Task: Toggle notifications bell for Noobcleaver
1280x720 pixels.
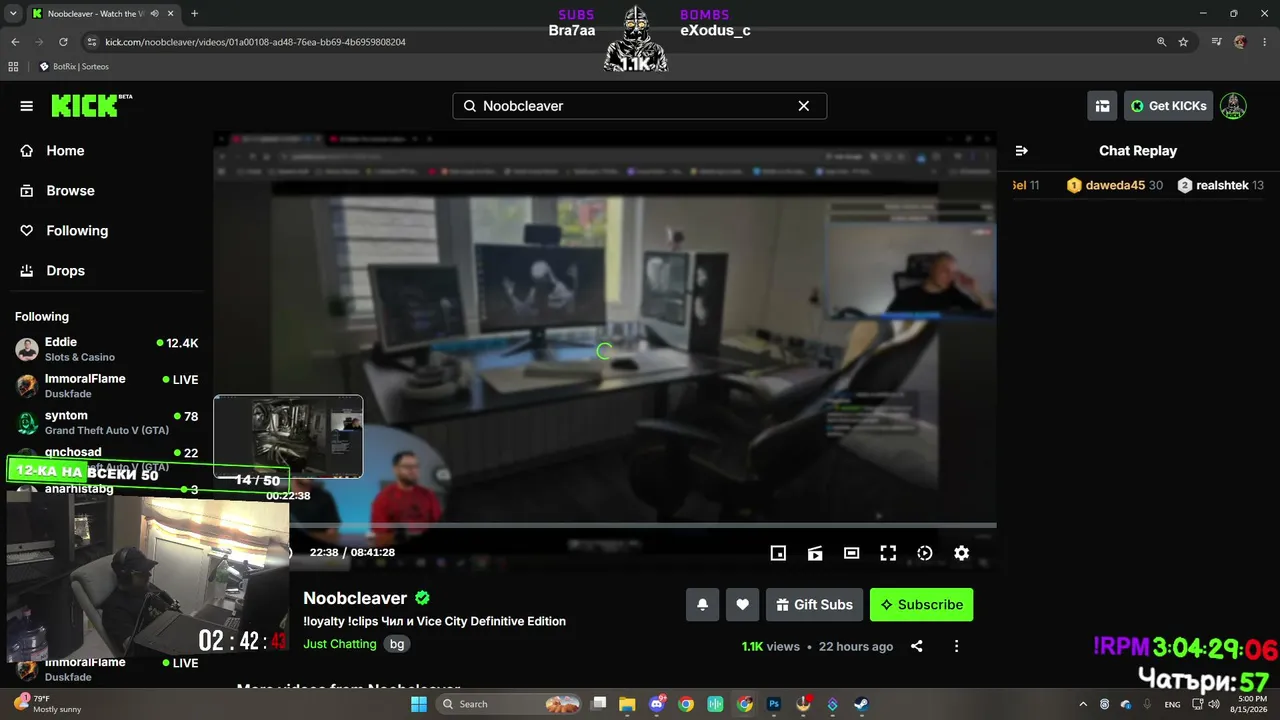Action: 702,605
